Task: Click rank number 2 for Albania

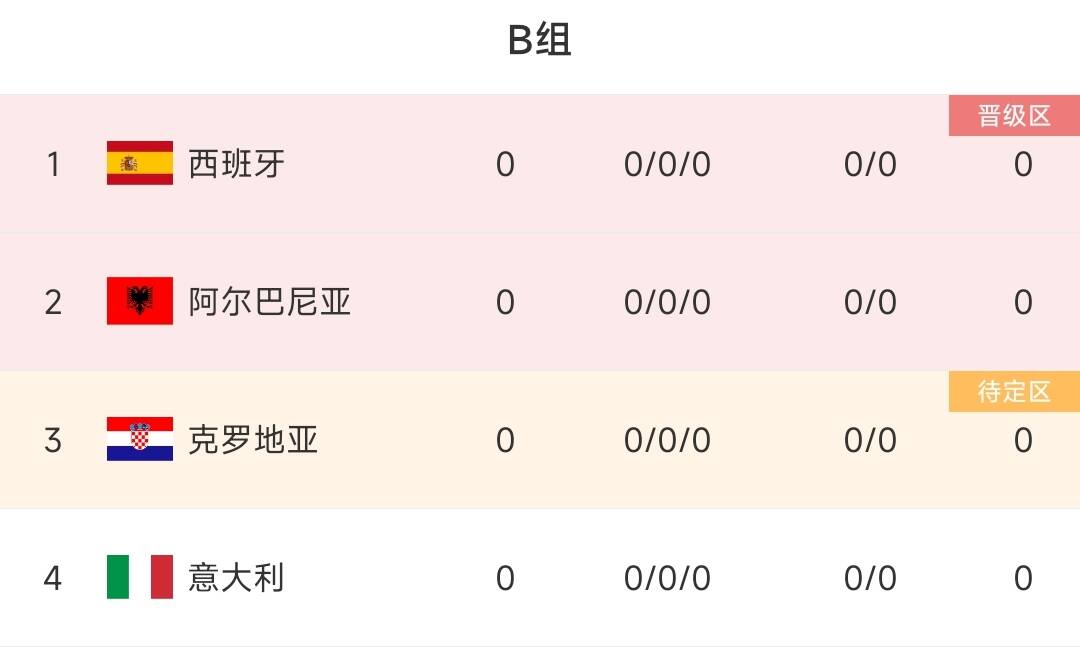Action: point(53,302)
